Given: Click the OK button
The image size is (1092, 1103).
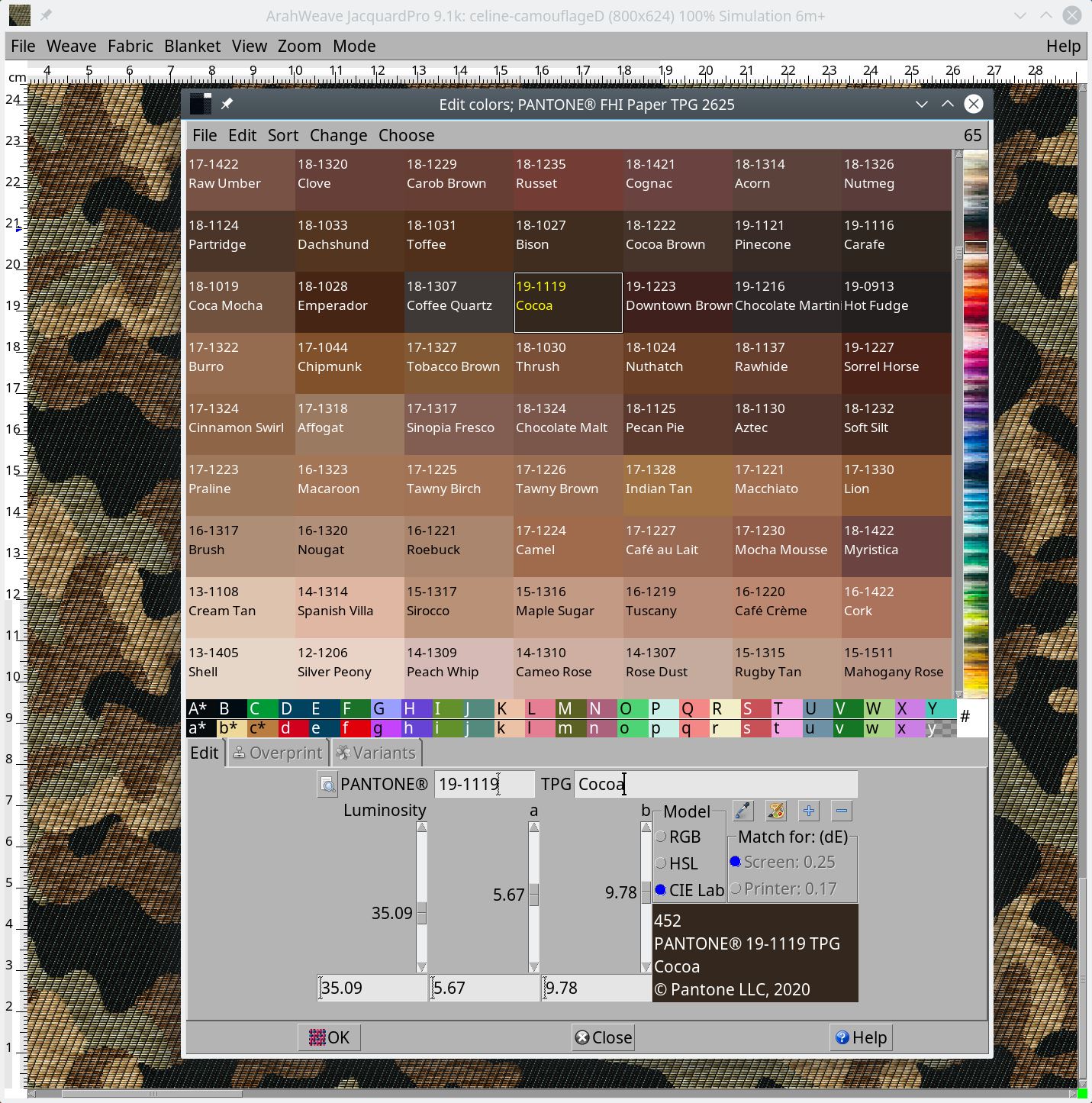Looking at the screenshot, I should 329,1037.
